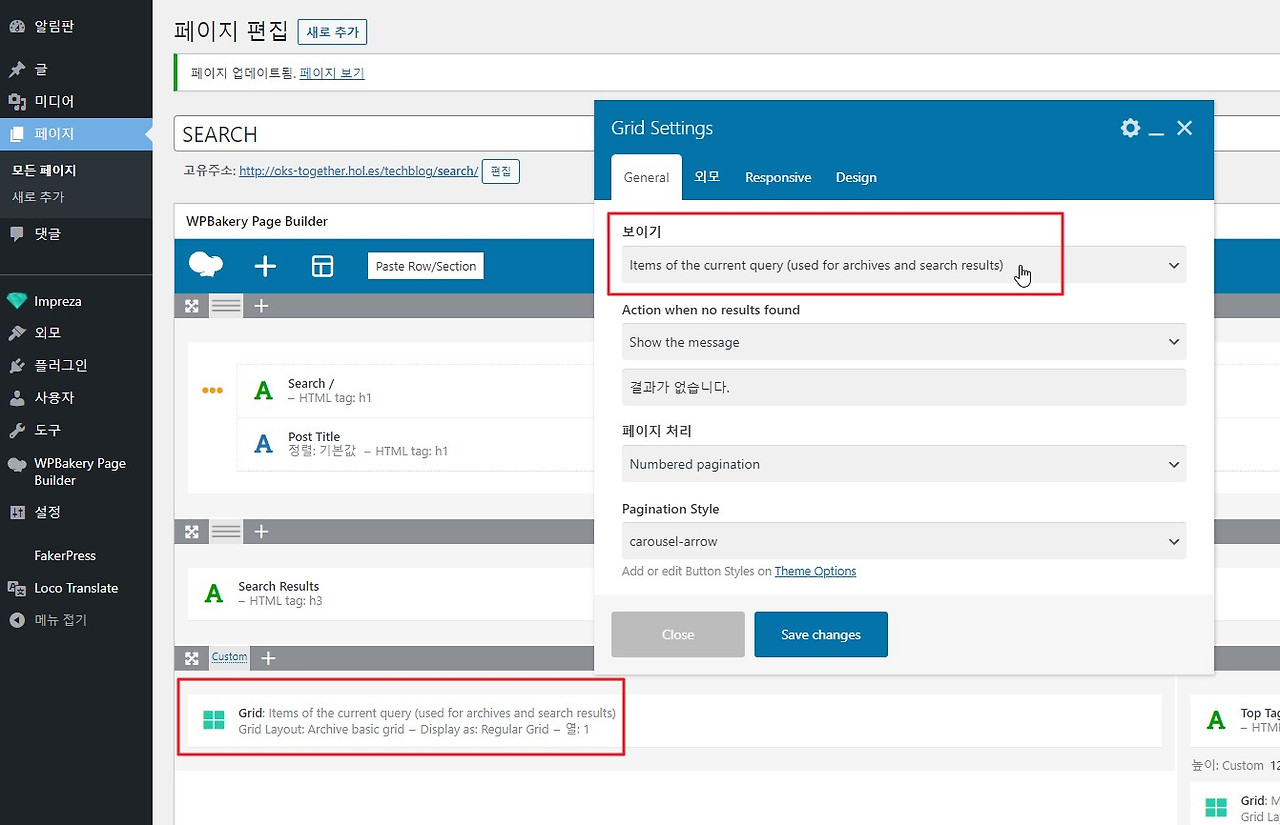Follow the Theme Options link
The image size is (1280, 825).
coord(815,571)
